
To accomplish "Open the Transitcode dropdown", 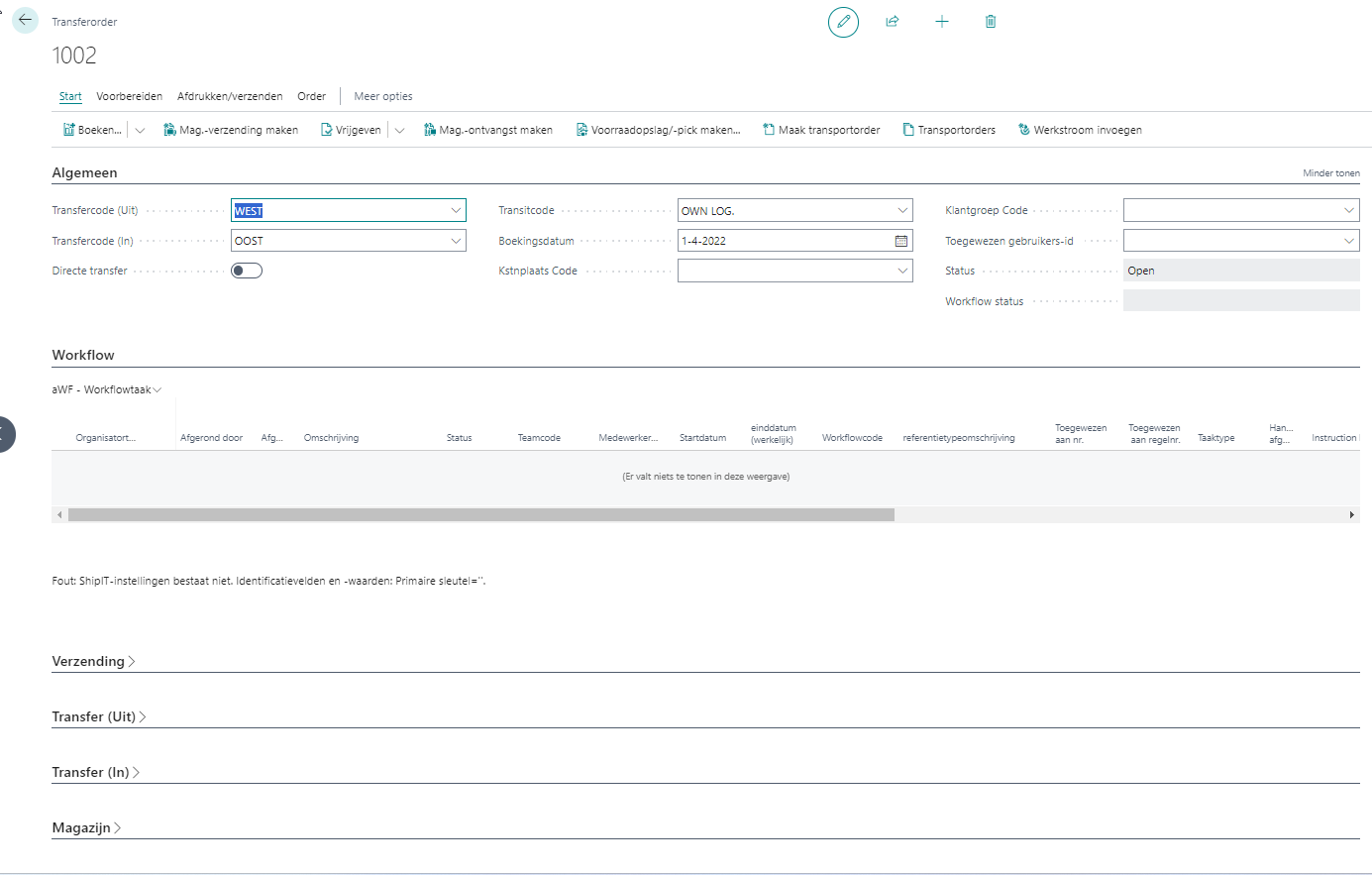I will (902, 210).
